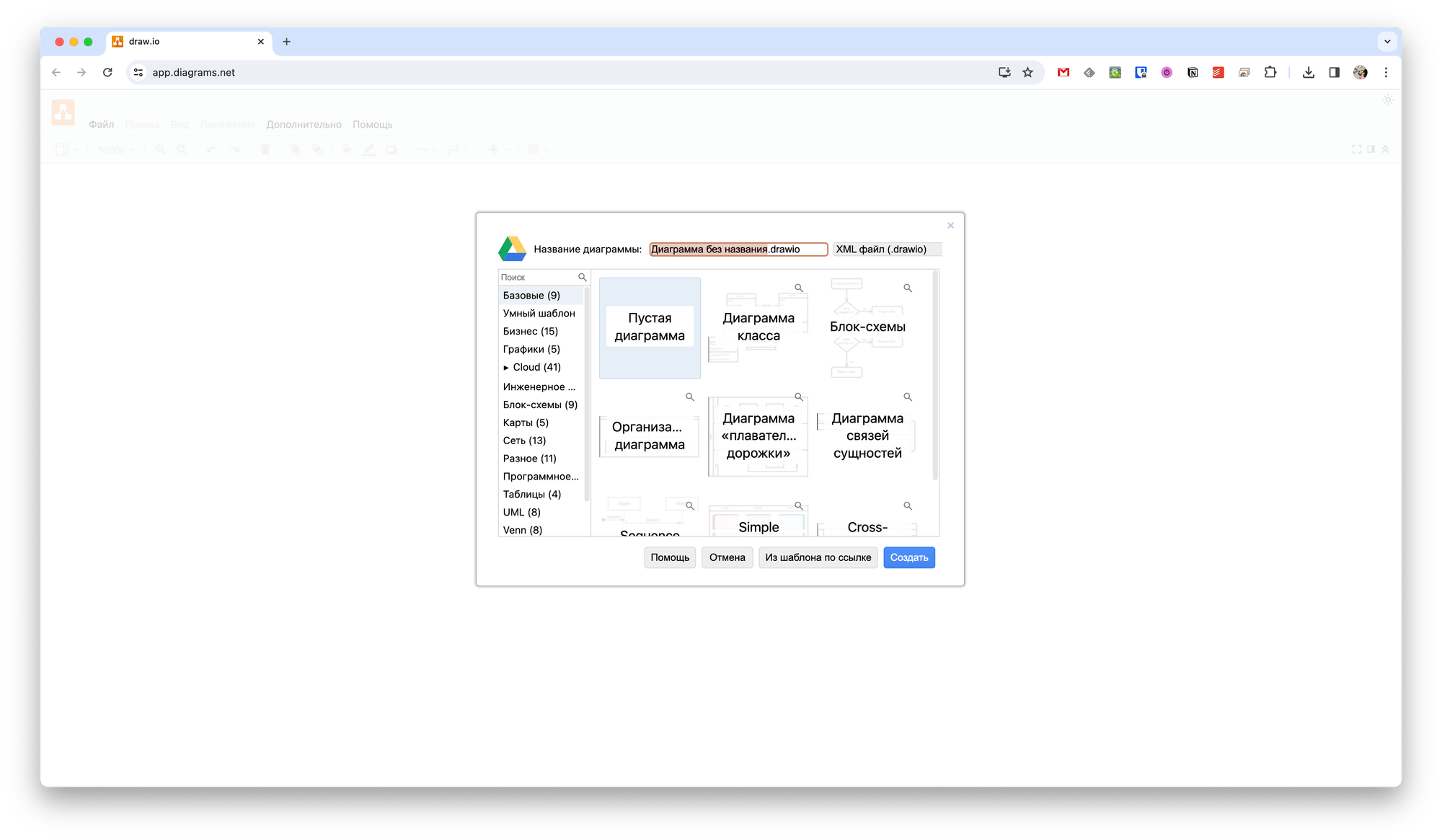Click magnifier icon on Блок-схемы template
Screen dimensions: 1442x840
click(908, 288)
